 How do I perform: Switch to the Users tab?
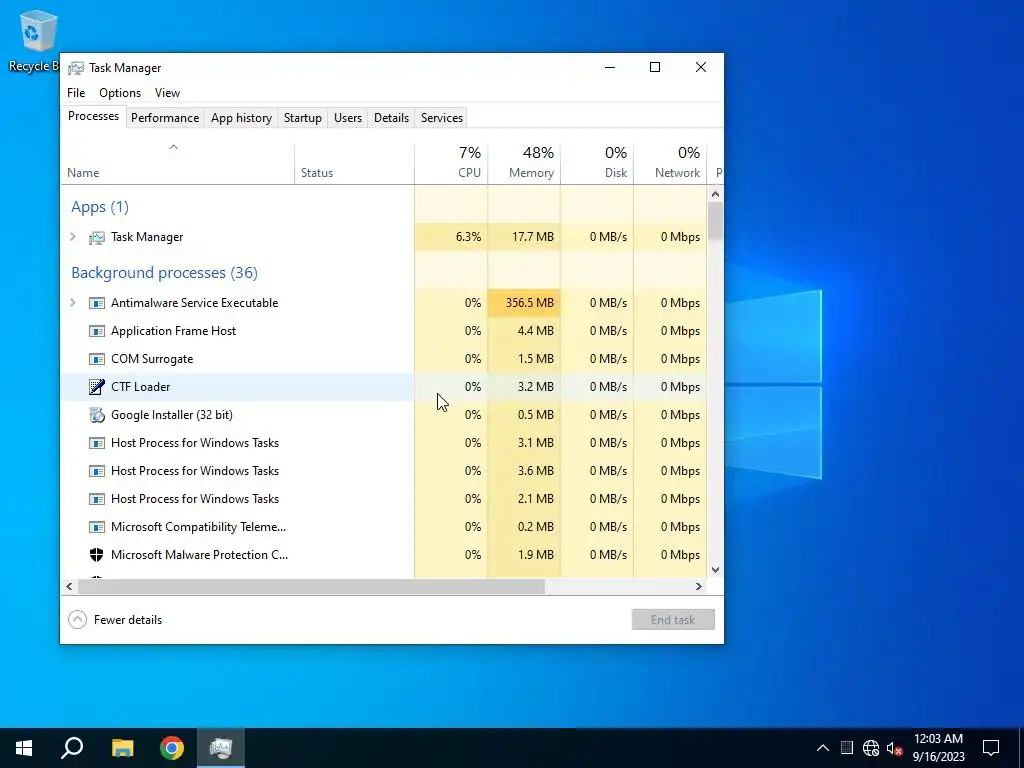coord(347,118)
